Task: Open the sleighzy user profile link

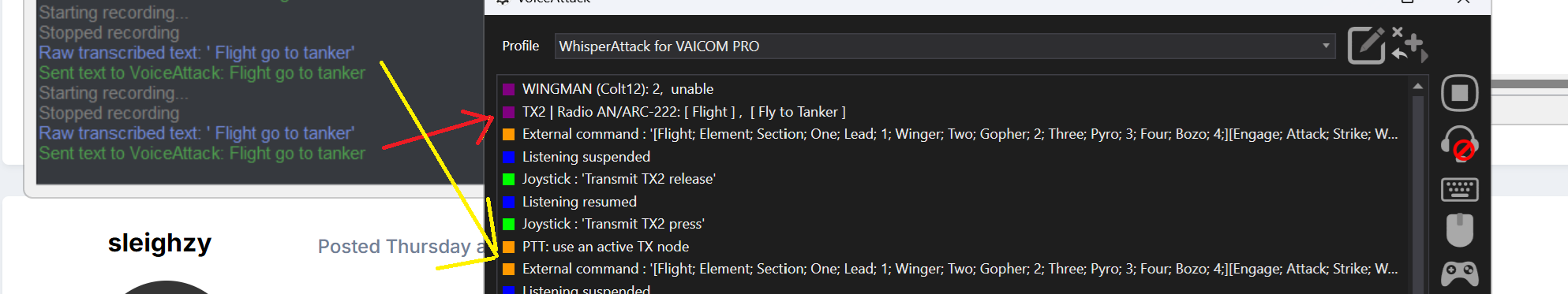Action: [159, 243]
